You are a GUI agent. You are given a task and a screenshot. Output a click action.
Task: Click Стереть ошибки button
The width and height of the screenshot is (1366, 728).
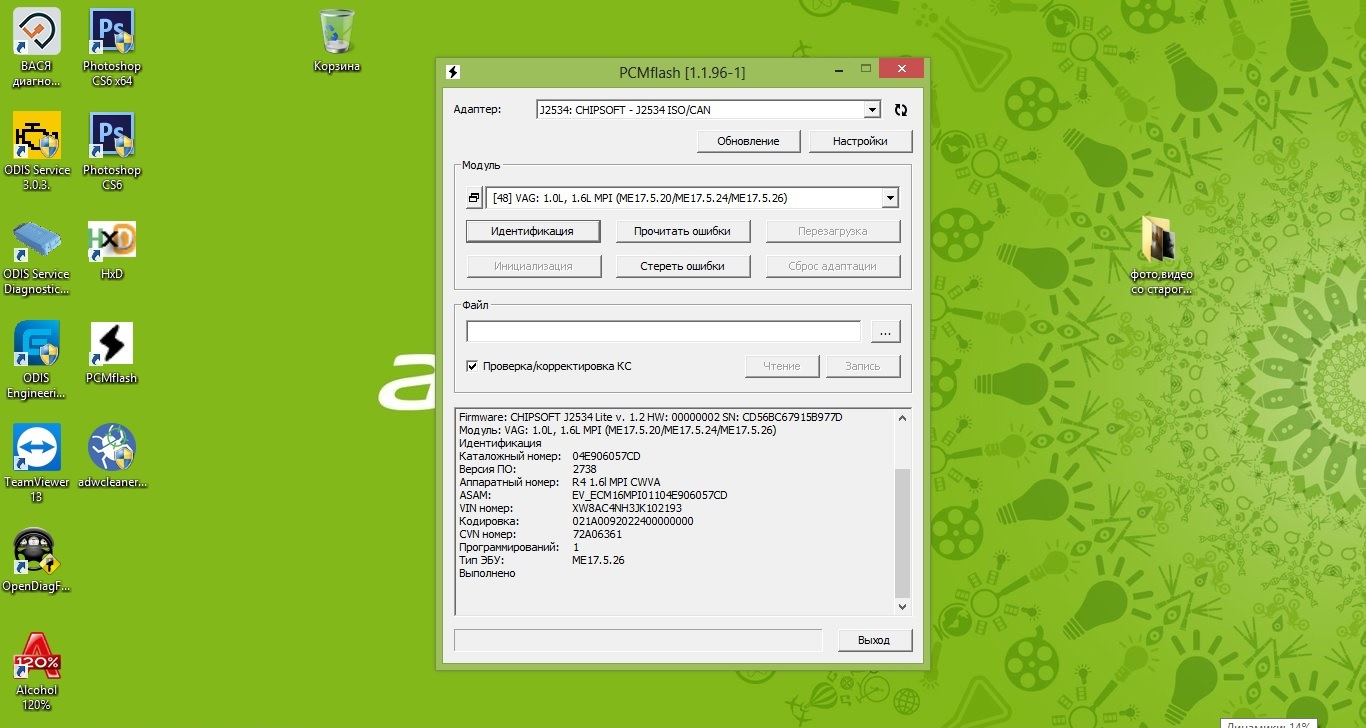click(x=682, y=266)
